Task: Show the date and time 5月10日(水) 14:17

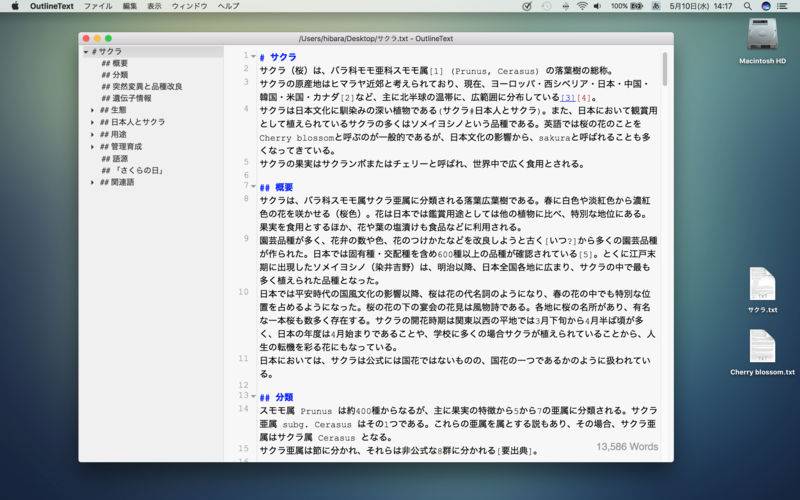Action: pyautogui.click(x=701, y=6)
